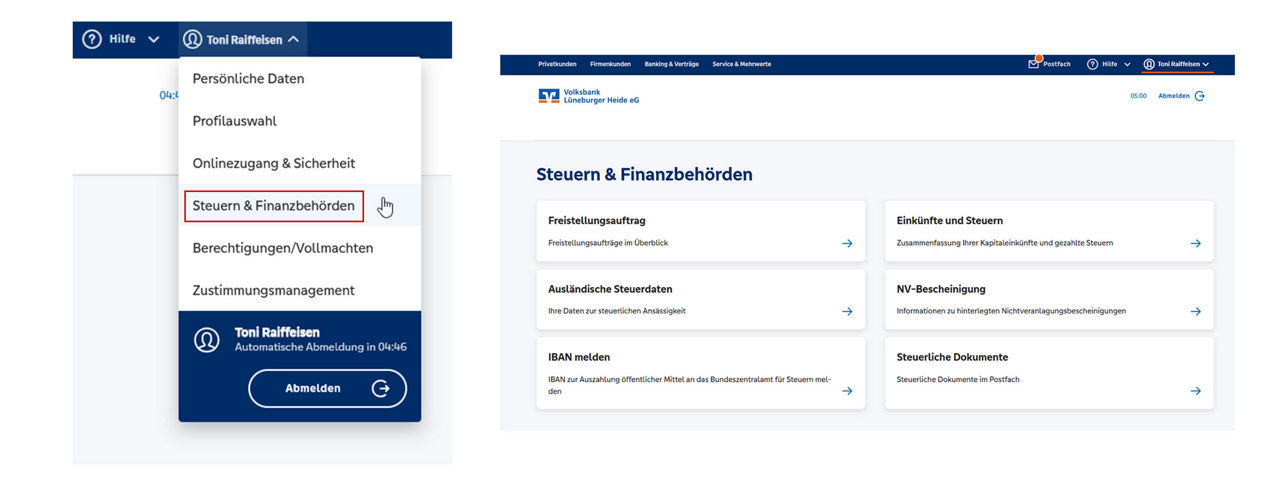The image size is (1280, 486).
Task: Open the Steuerliche Dokumente card
Action: (1049, 373)
